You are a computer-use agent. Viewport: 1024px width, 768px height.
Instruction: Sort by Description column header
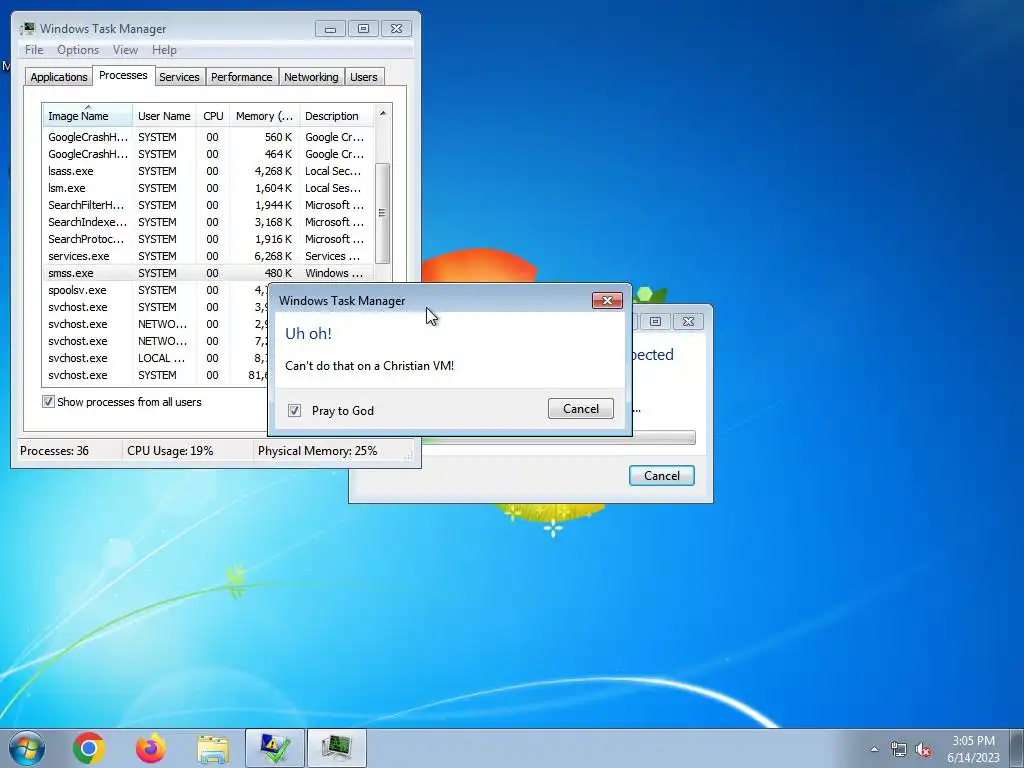[336, 116]
